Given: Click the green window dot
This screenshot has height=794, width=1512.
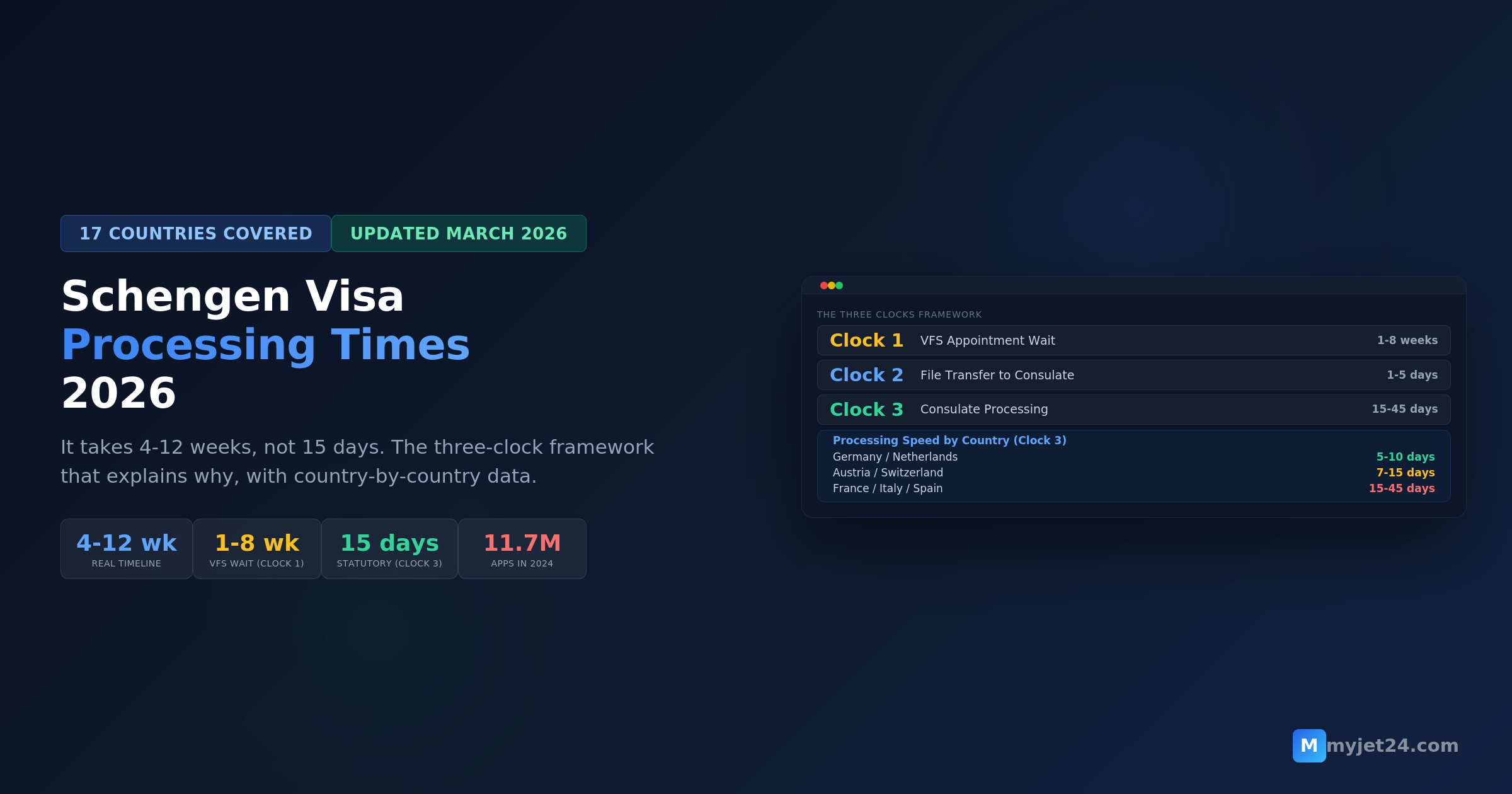Looking at the screenshot, I should [x=839, y=285].
